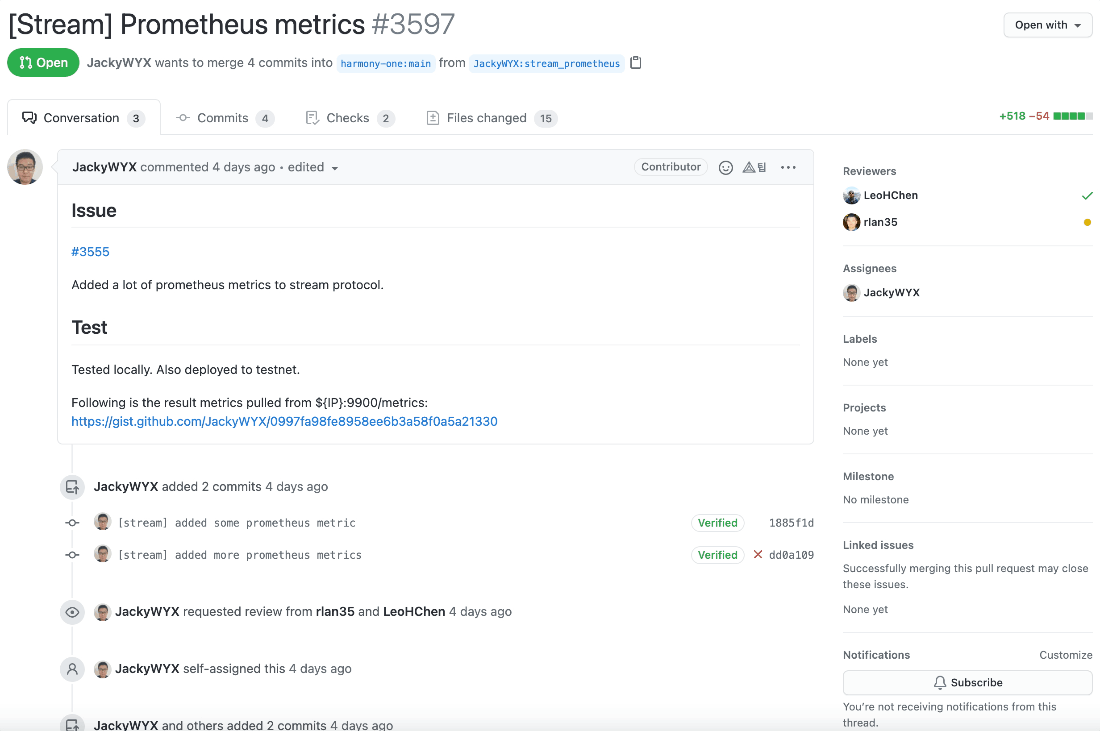Subscribe to thread notifications
Image resolution: width=1100 pixels, height=731 pixels.
(x=967, y=683)
